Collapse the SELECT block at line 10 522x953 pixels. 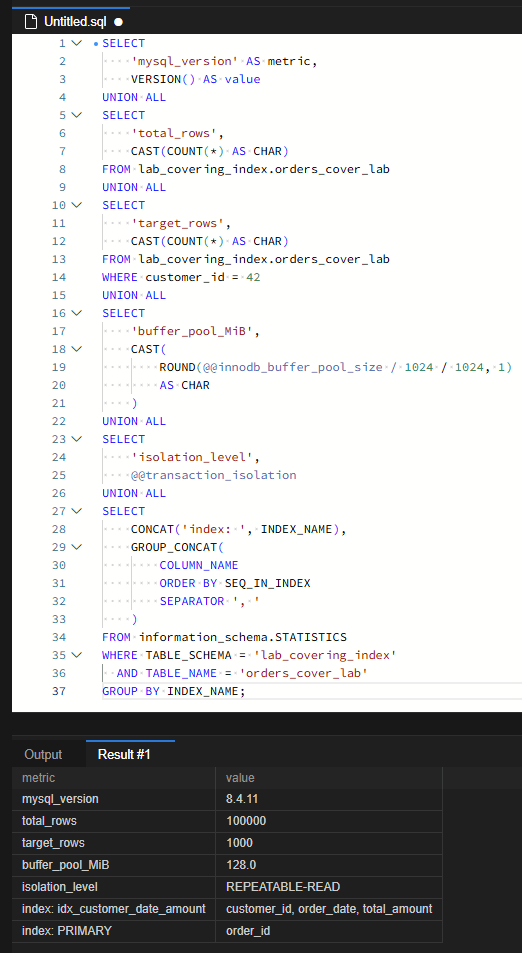[x=76, y=205]
